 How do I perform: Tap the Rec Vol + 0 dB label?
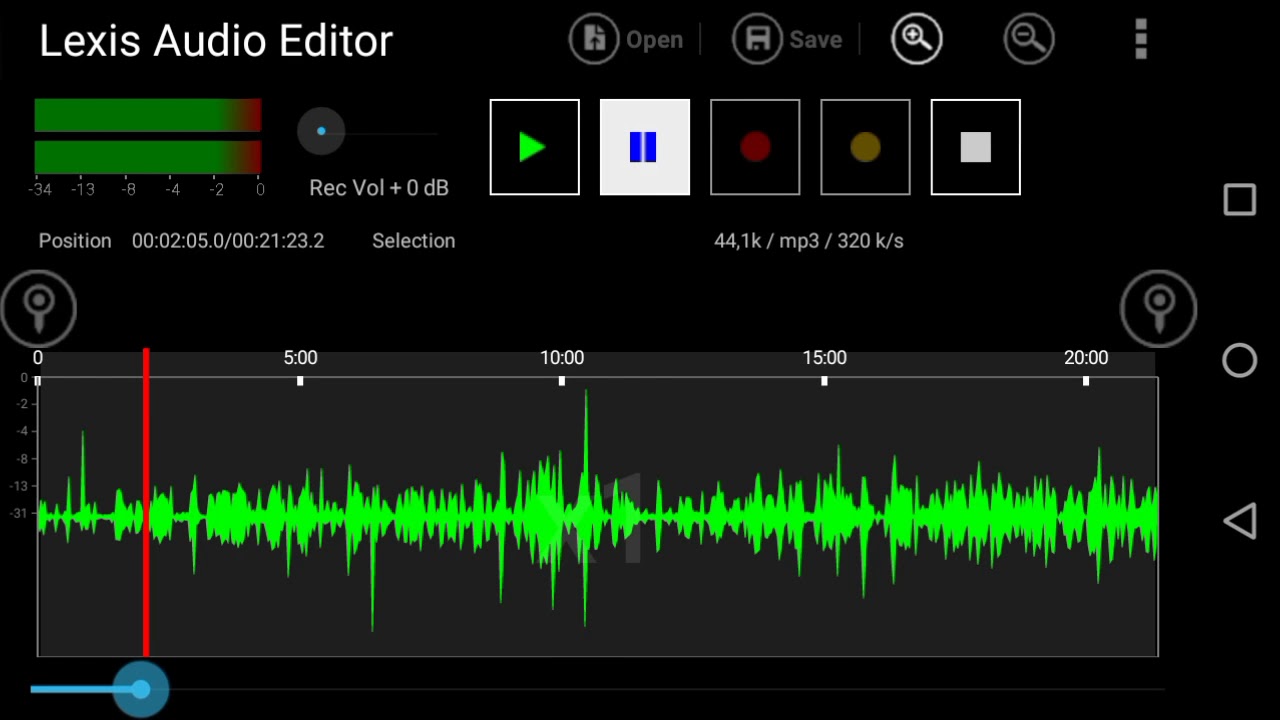click(379, 188)
